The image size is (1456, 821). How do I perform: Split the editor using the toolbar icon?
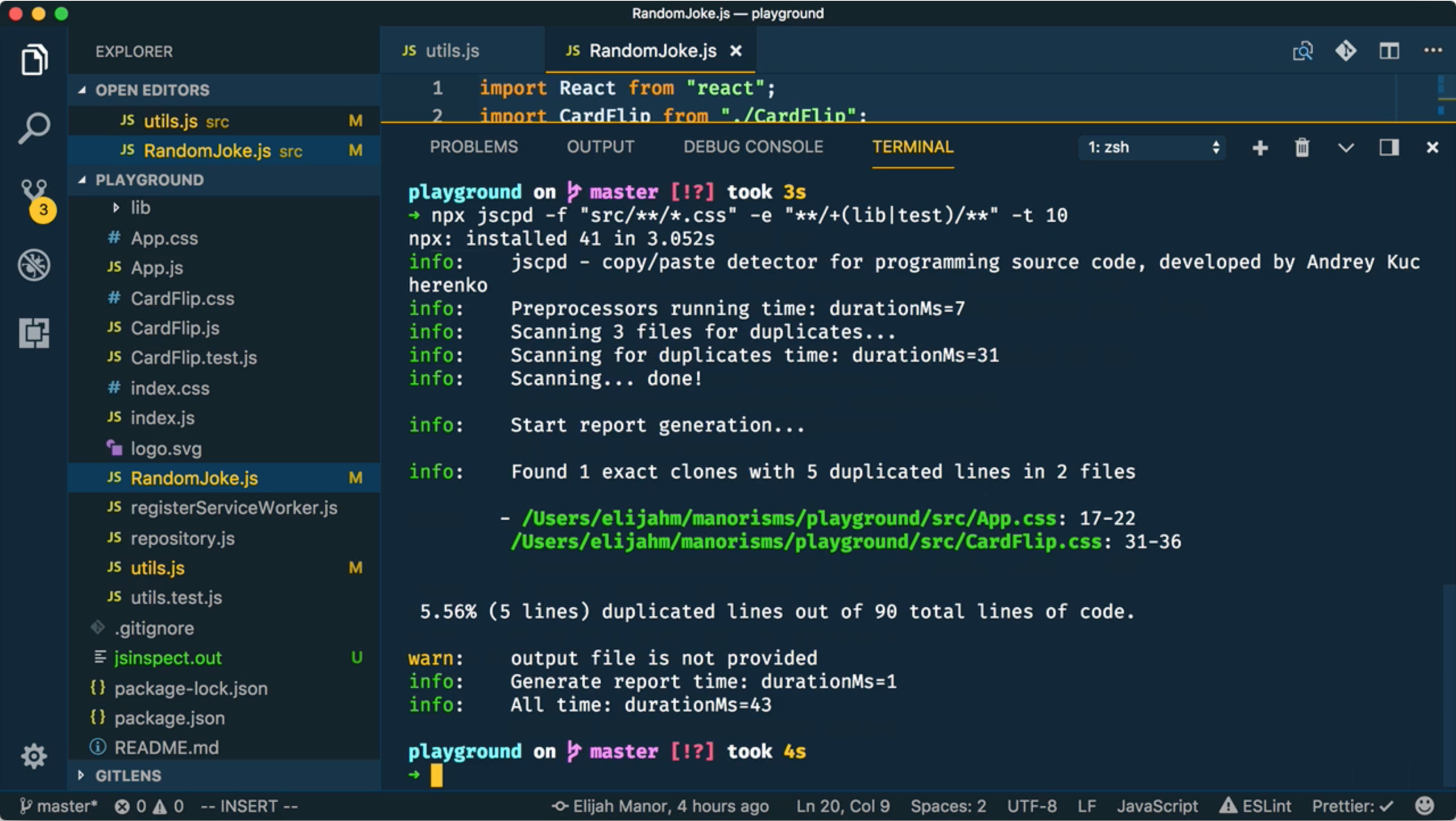point(1389,51)
